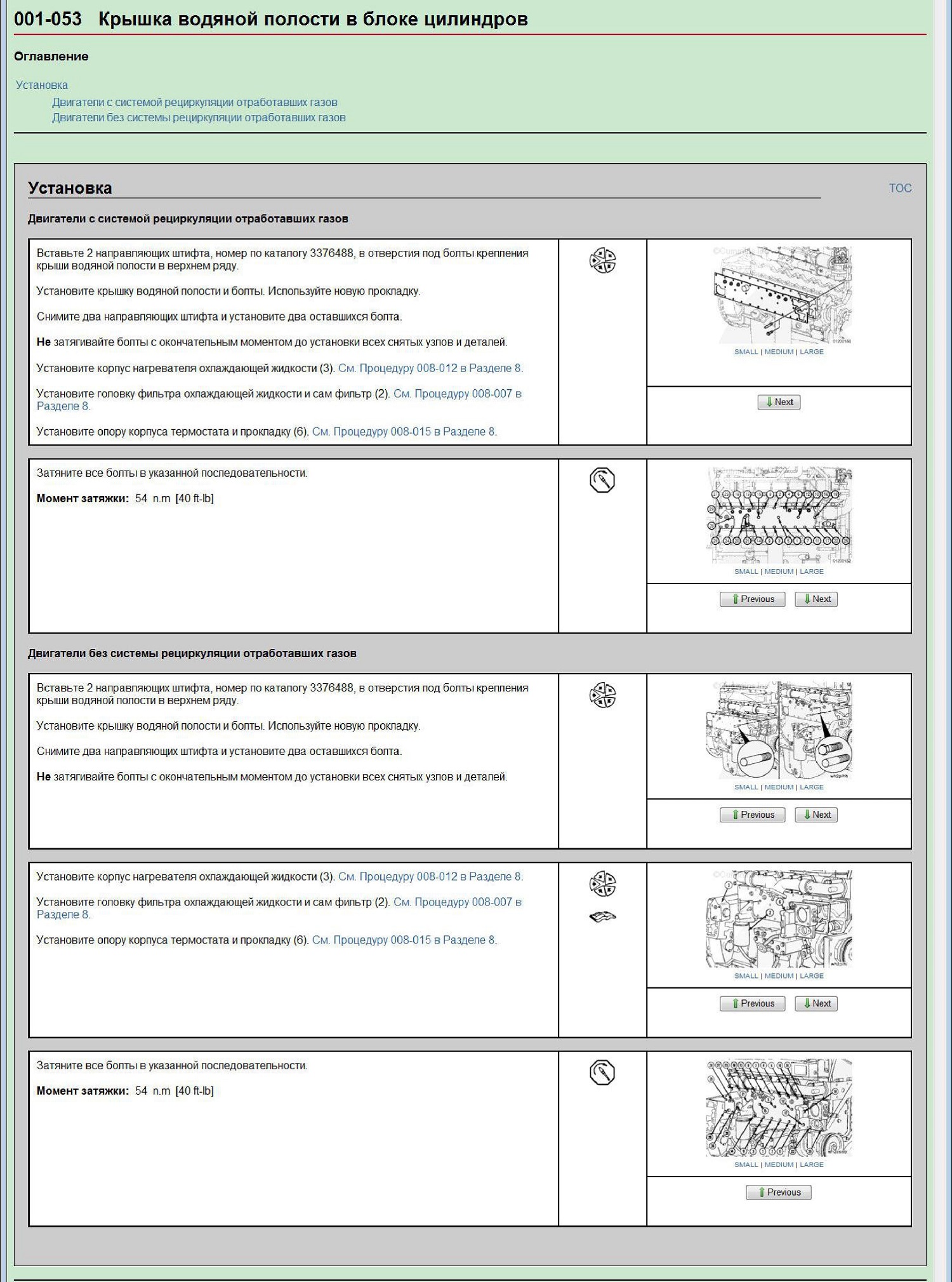Click Previous under first bolt sequence diagram
The width and height of the screenshot is (952, 1282).
click(x=752, y=599)
